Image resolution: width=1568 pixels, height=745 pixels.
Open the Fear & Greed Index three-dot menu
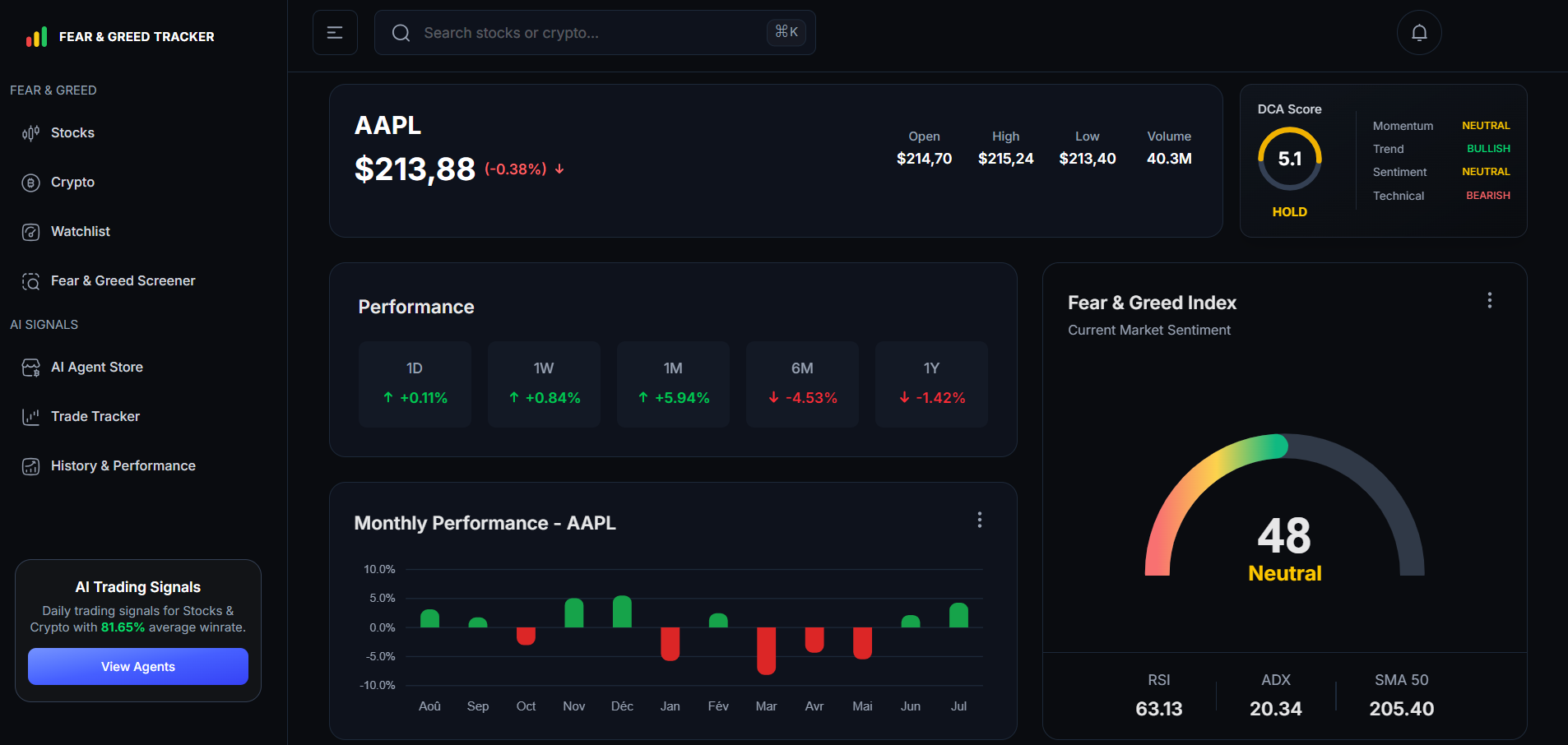tap(1489, 300)
